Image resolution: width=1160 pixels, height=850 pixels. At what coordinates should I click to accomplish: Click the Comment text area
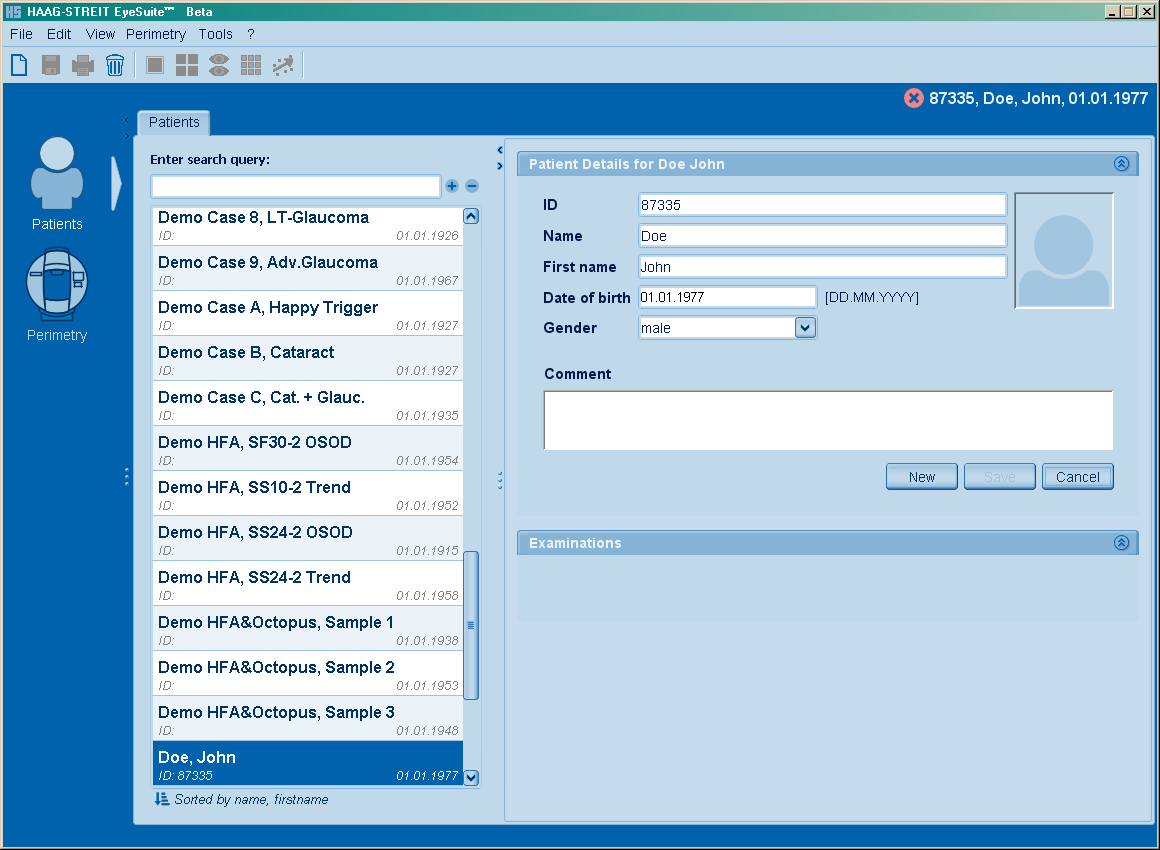pyautogui.click(x=827, y=420)
